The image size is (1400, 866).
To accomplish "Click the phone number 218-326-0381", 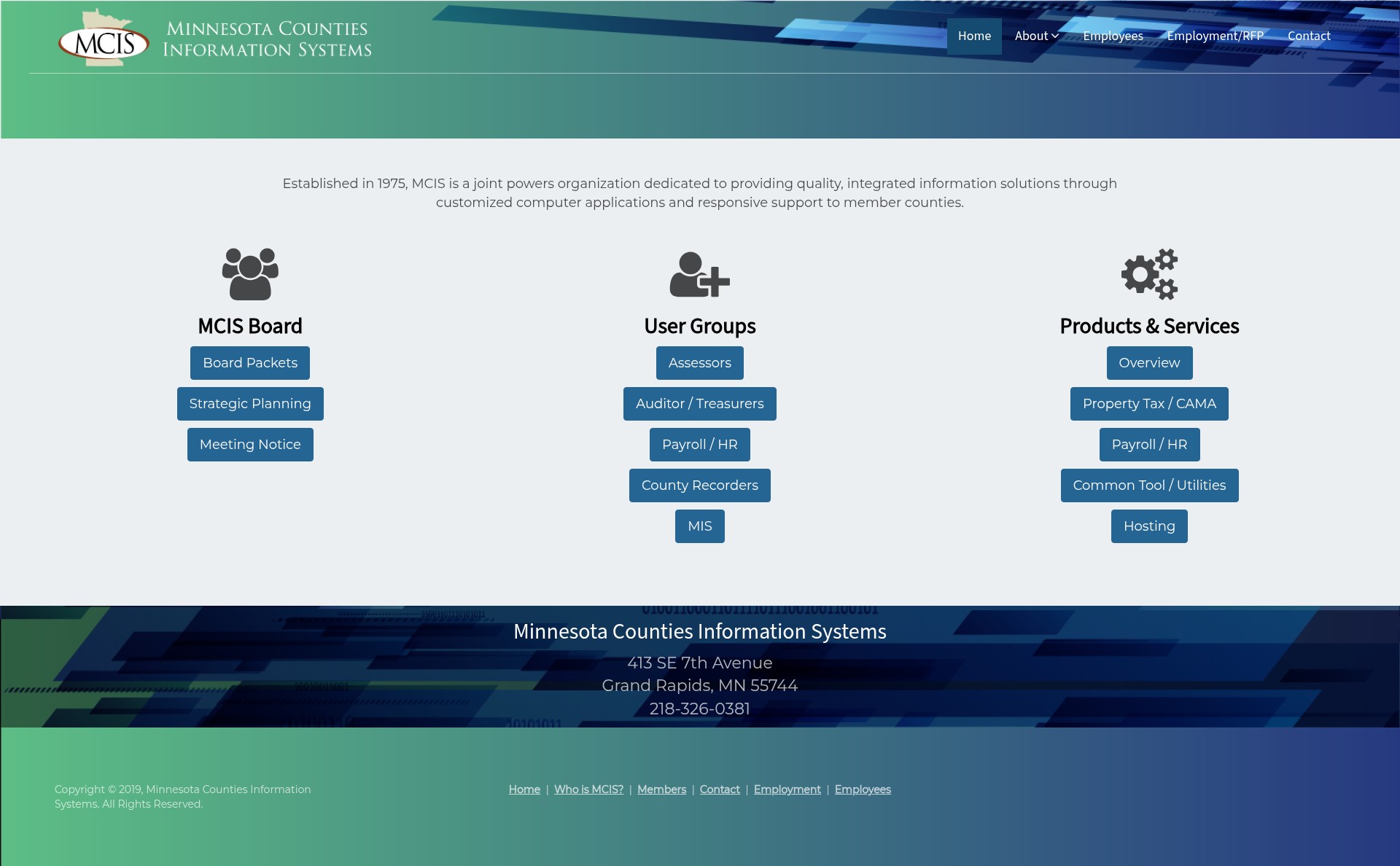I will (x=700, y=709).
